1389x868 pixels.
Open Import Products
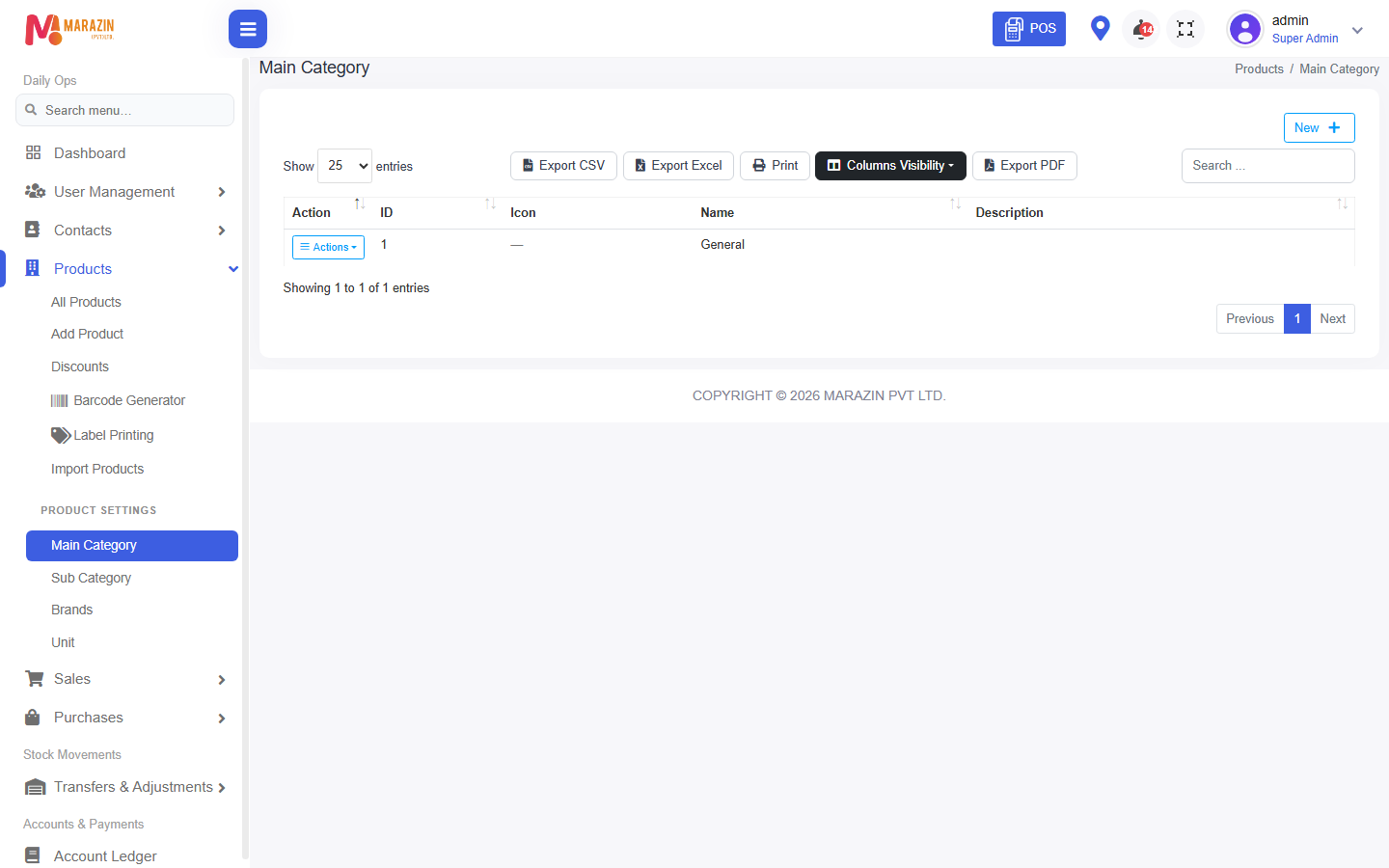click(x=97, y=469)
